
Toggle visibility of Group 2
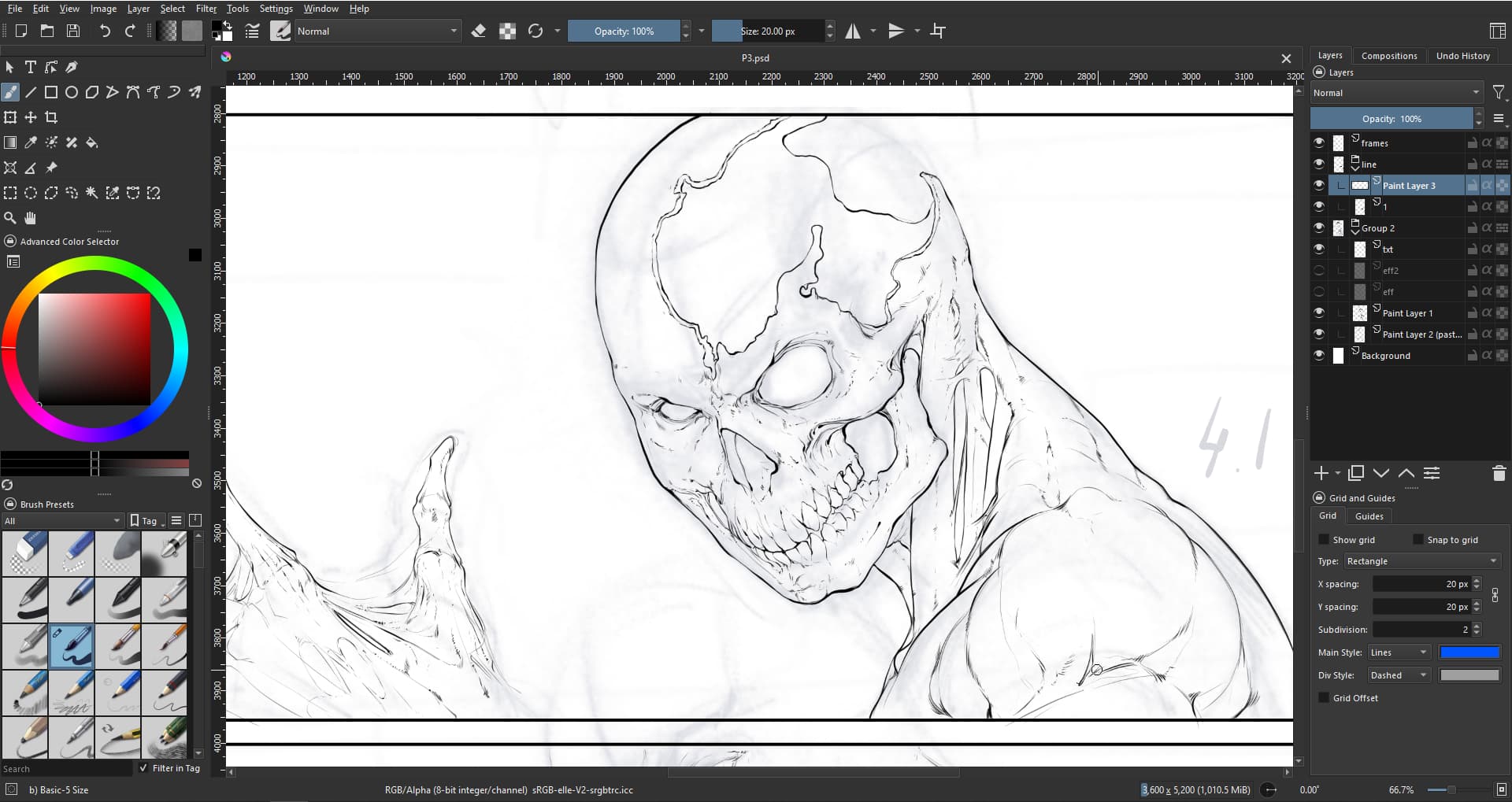(1319, 227)
